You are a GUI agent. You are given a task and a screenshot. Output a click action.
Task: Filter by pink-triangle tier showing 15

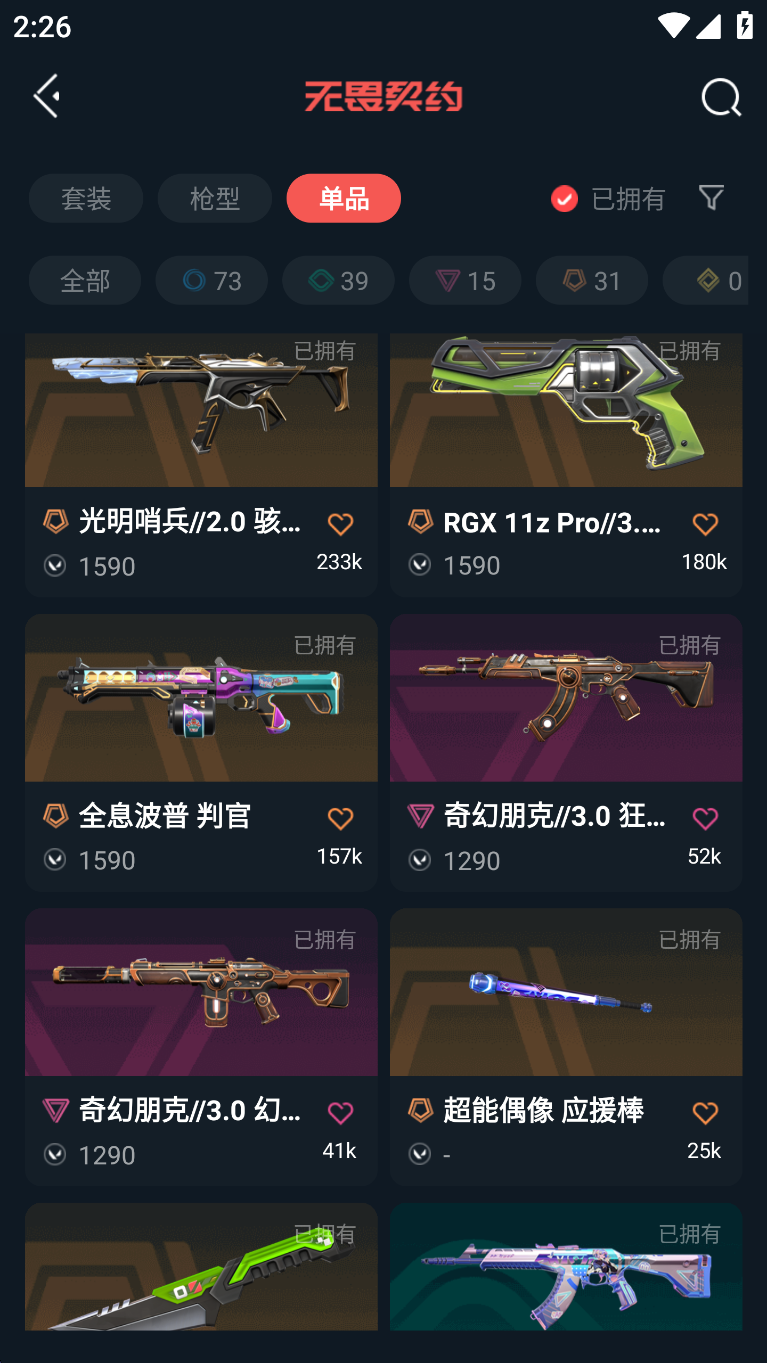pyautogui.click(x=466, y=280)
